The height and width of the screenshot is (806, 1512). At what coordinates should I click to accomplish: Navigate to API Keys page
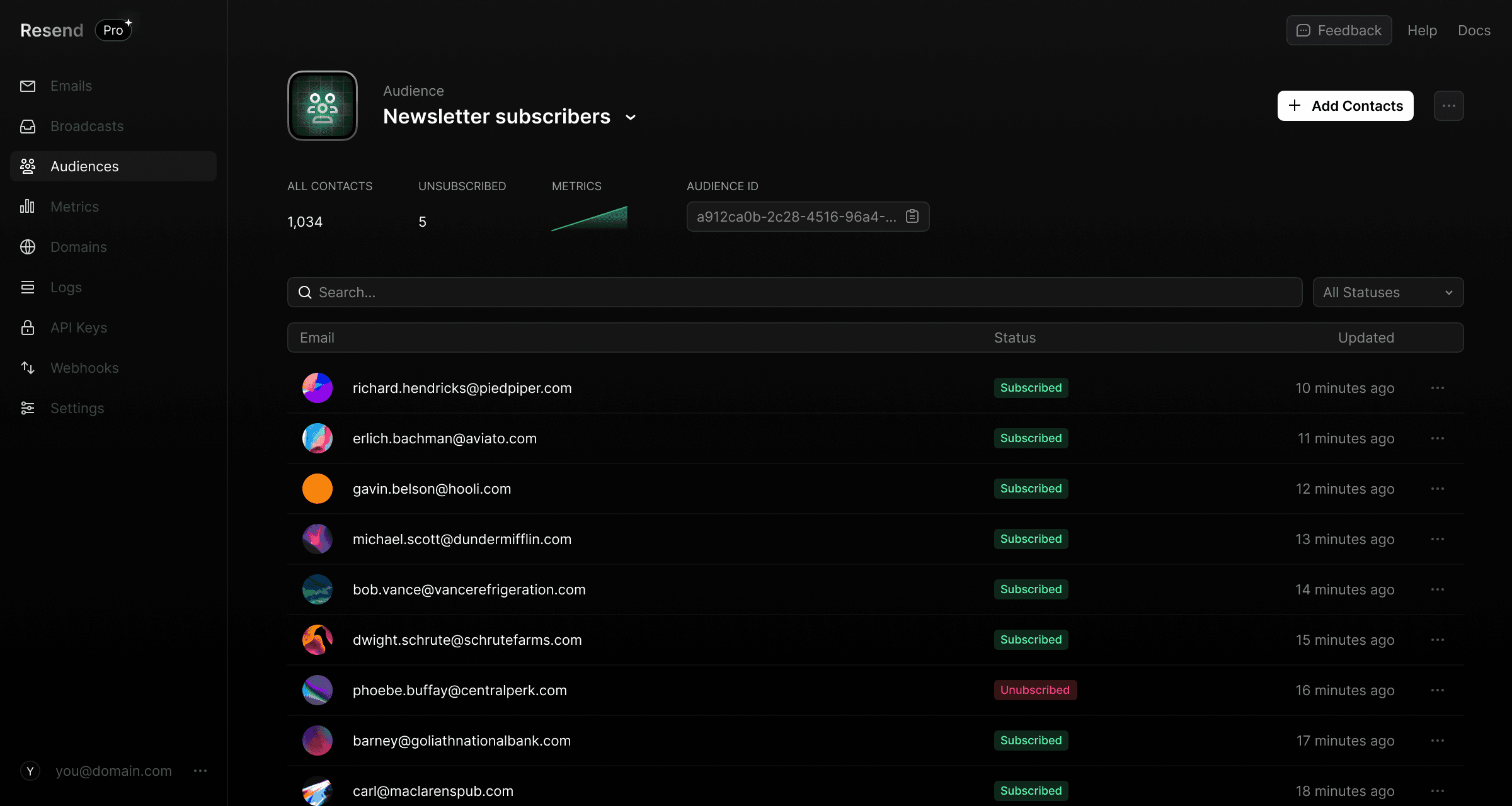[x=79, y=327]
